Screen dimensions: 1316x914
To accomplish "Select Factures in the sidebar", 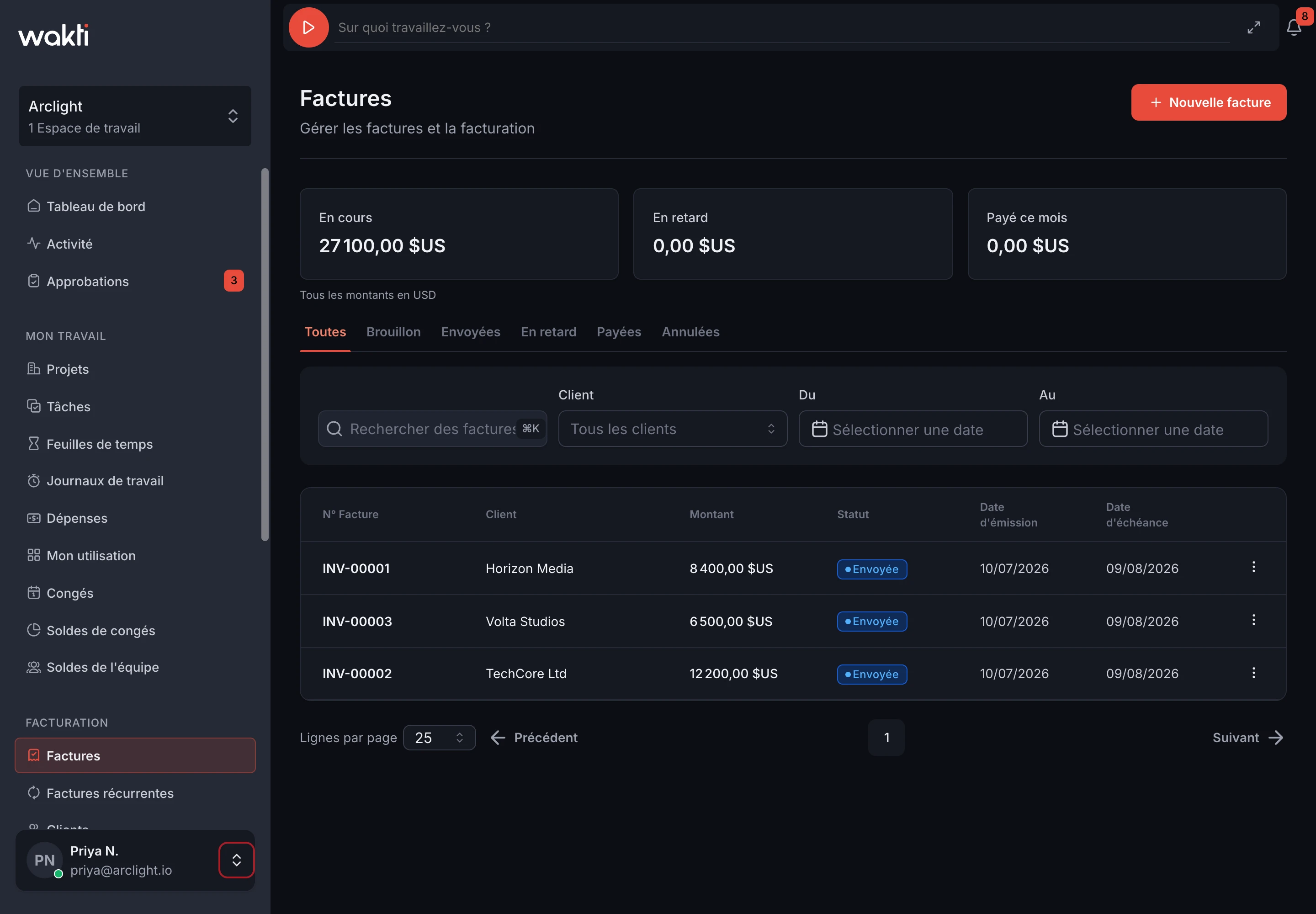I will pyautogui.click(x=135, y=755).
